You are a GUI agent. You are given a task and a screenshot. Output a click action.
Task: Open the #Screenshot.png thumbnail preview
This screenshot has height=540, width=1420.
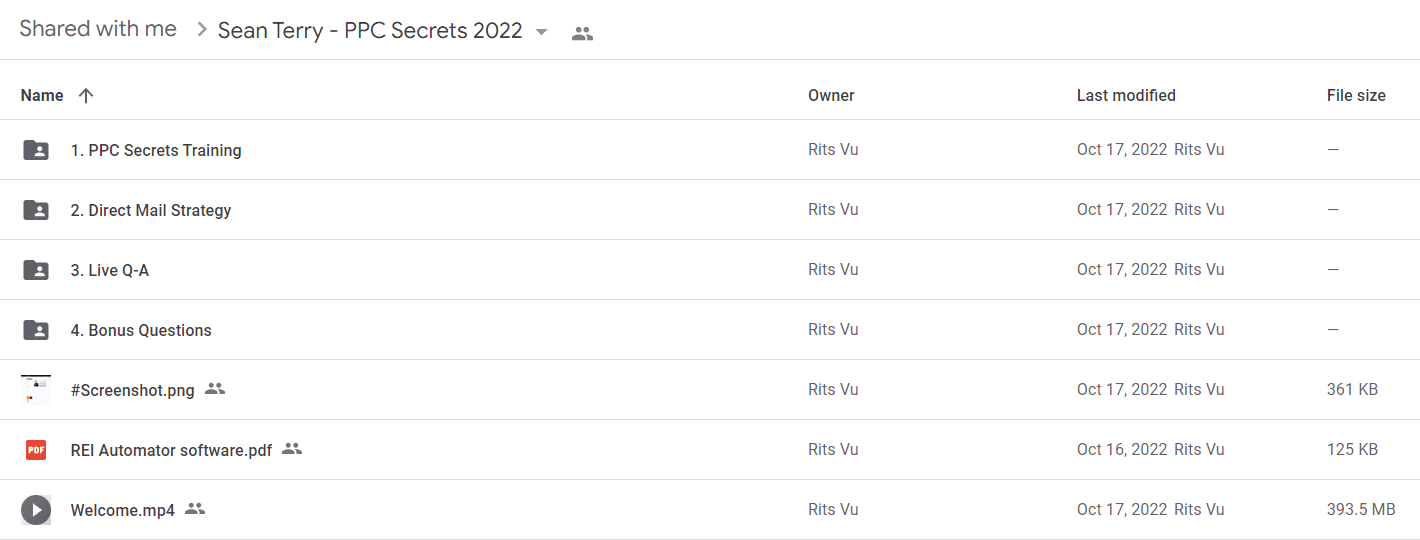(36, 390)
